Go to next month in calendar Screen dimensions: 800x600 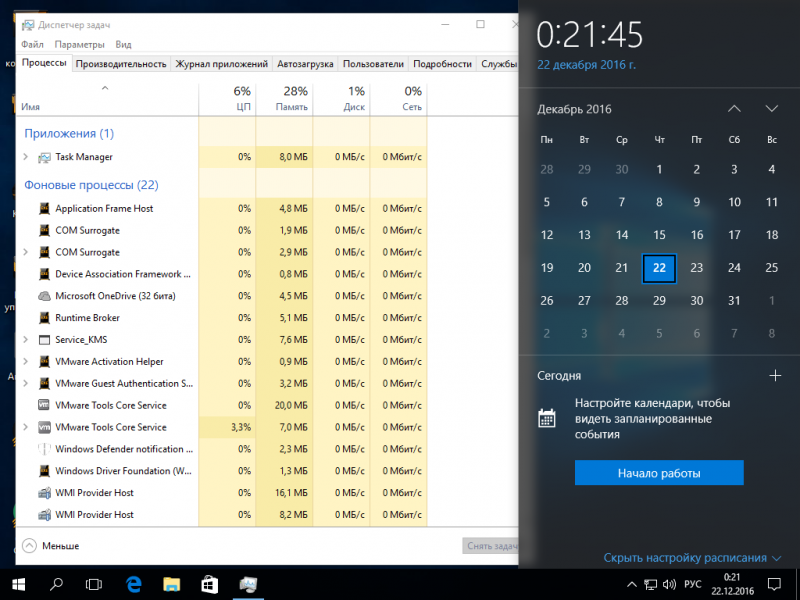[x=771, y=109]
